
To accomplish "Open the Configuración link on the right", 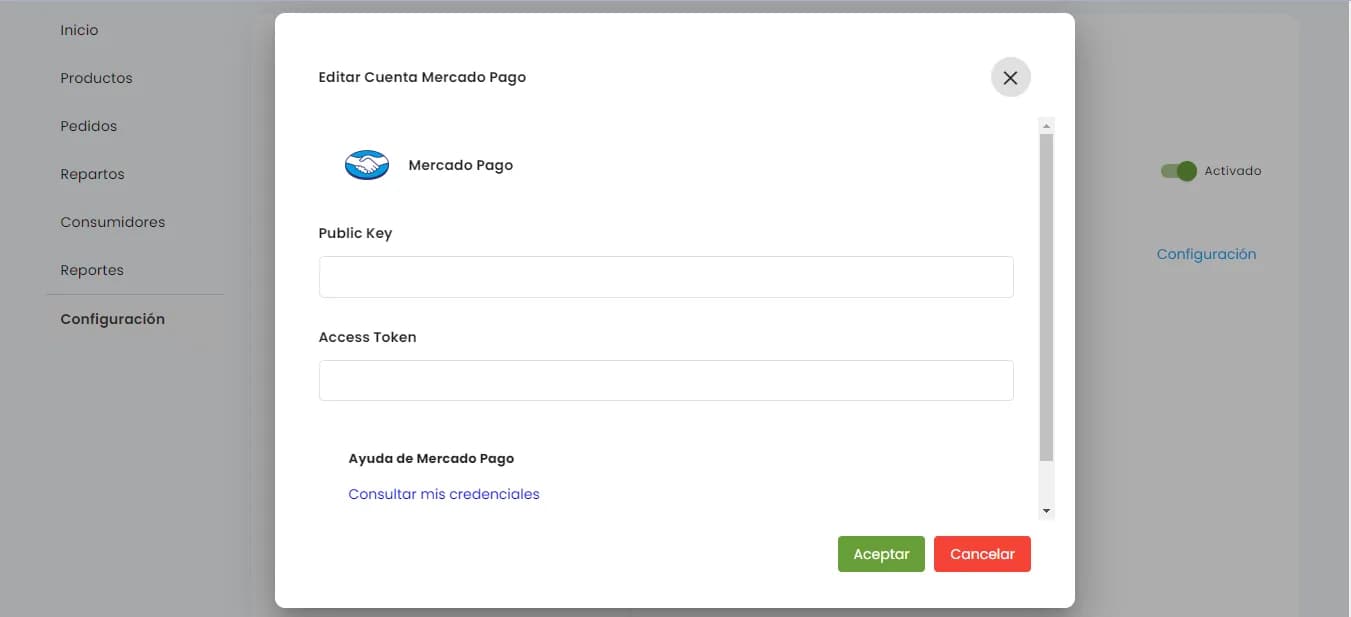I will coord(1206,254).
